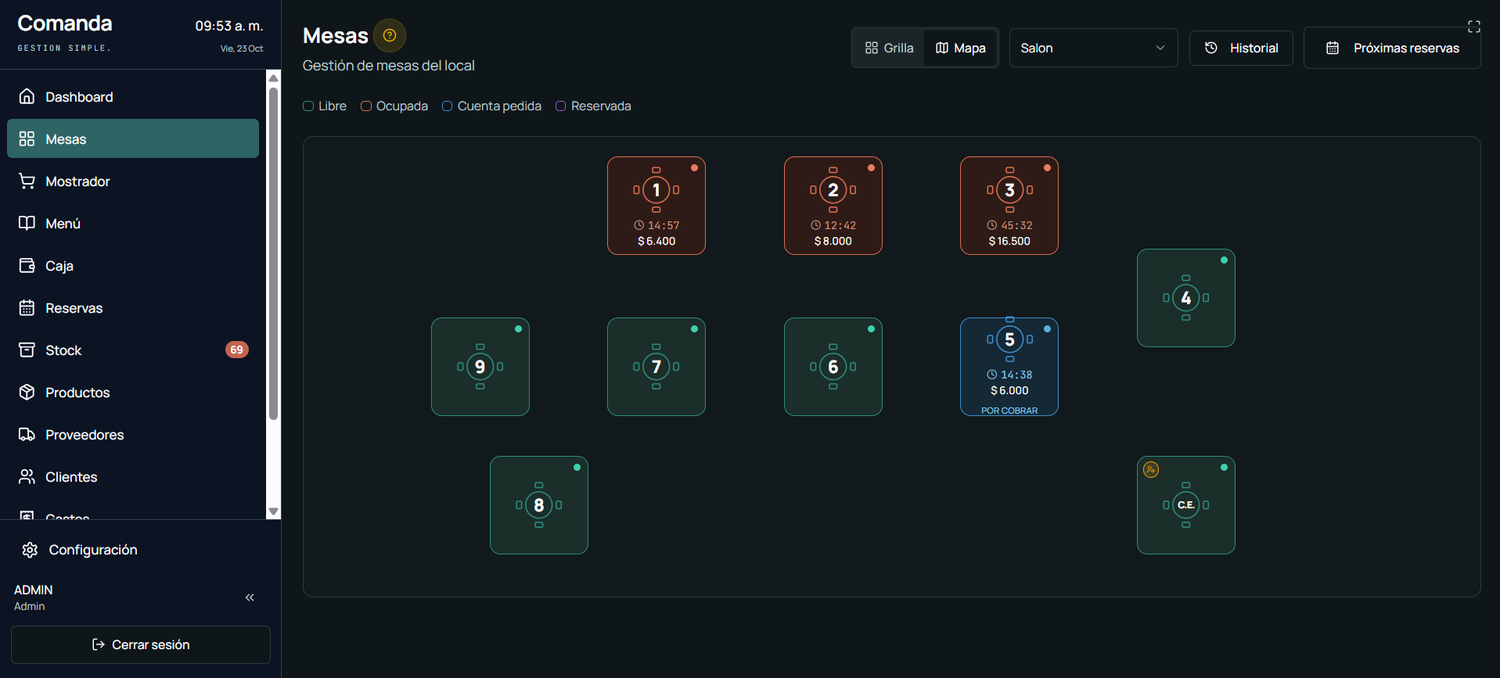The width and height of the screenshot is (1500, 678).
Task: Click the badge icon on C.E. table
Action: tap(1151, 469)
